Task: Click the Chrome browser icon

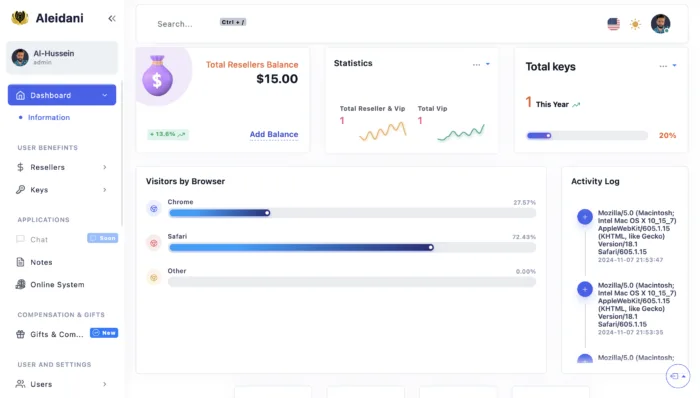Action: [154, 208]
